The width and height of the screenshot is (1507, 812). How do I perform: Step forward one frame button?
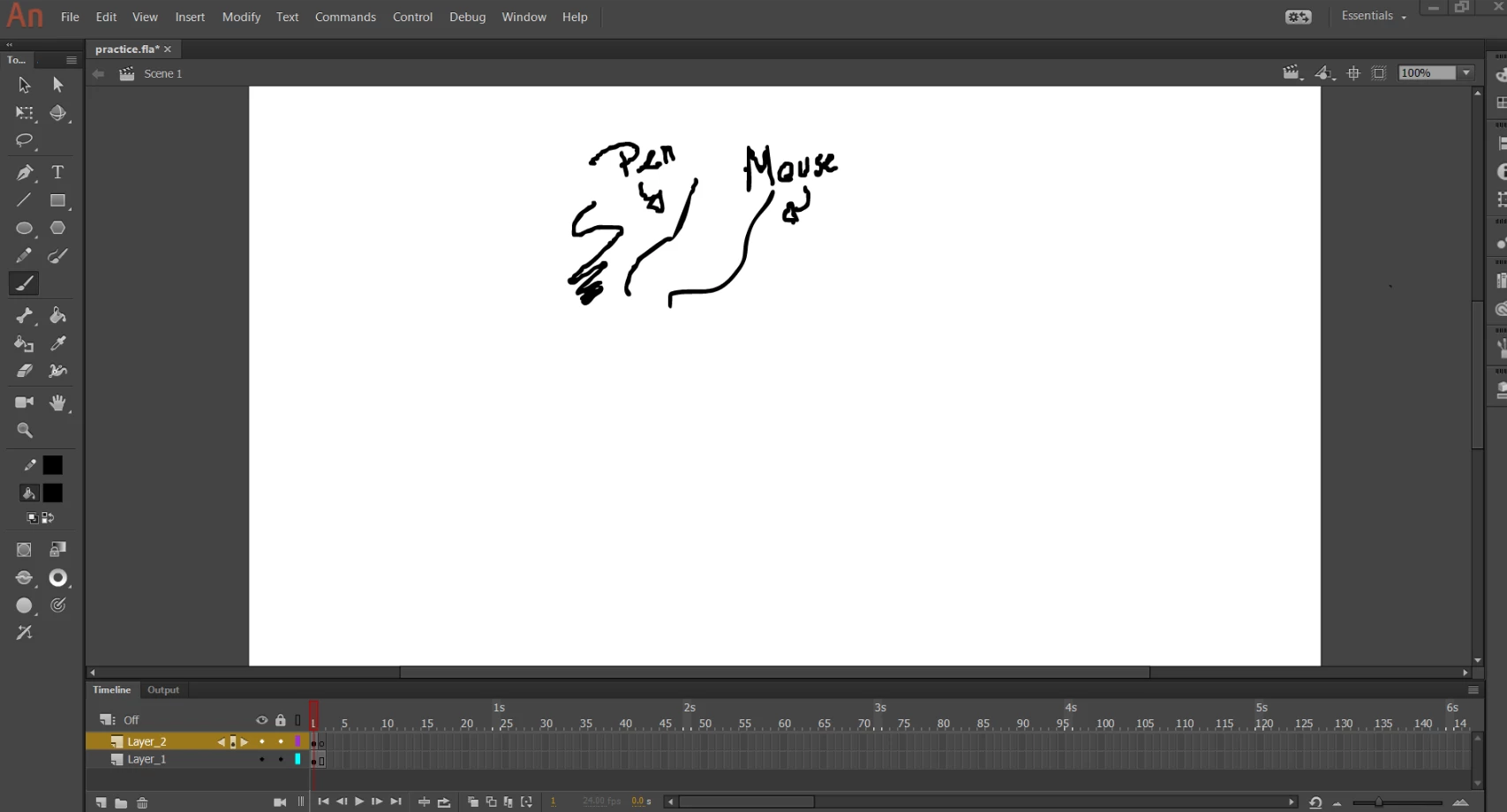[377, 801]
